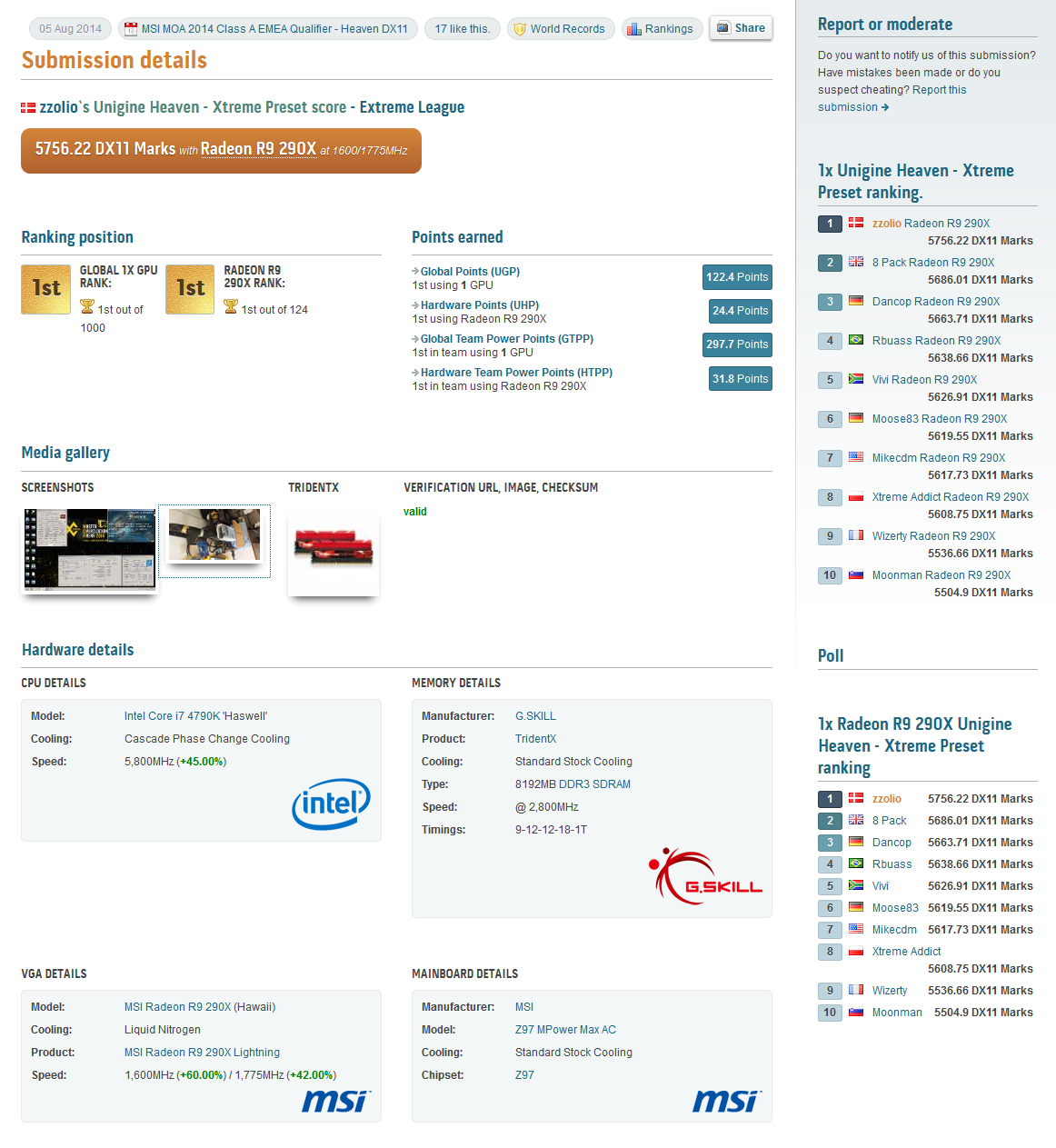Click the 17 like this pill

[x=463, y=29]
